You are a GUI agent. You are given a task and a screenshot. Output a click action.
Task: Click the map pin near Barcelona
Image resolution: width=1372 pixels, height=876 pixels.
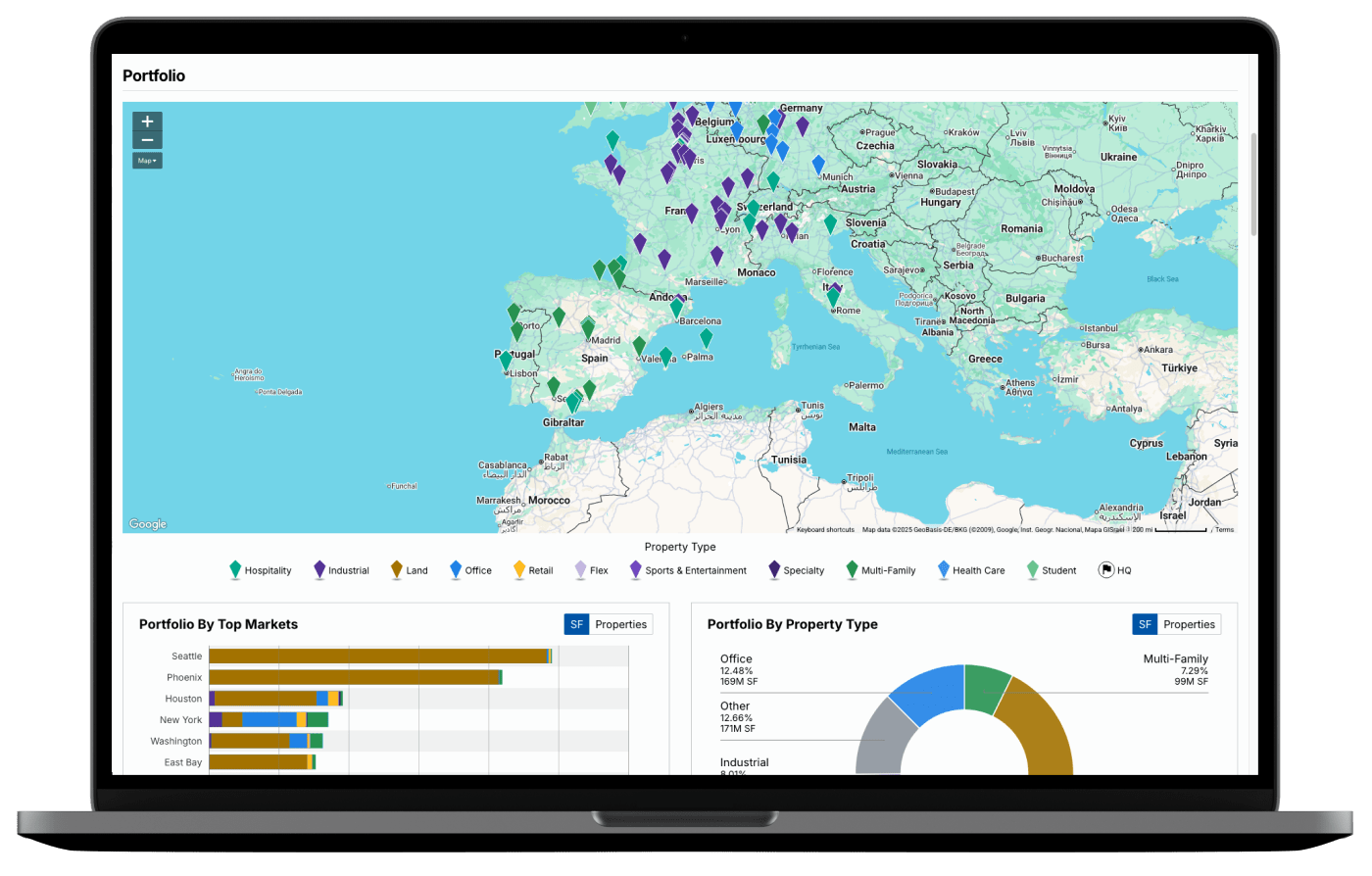click(675, 309)
